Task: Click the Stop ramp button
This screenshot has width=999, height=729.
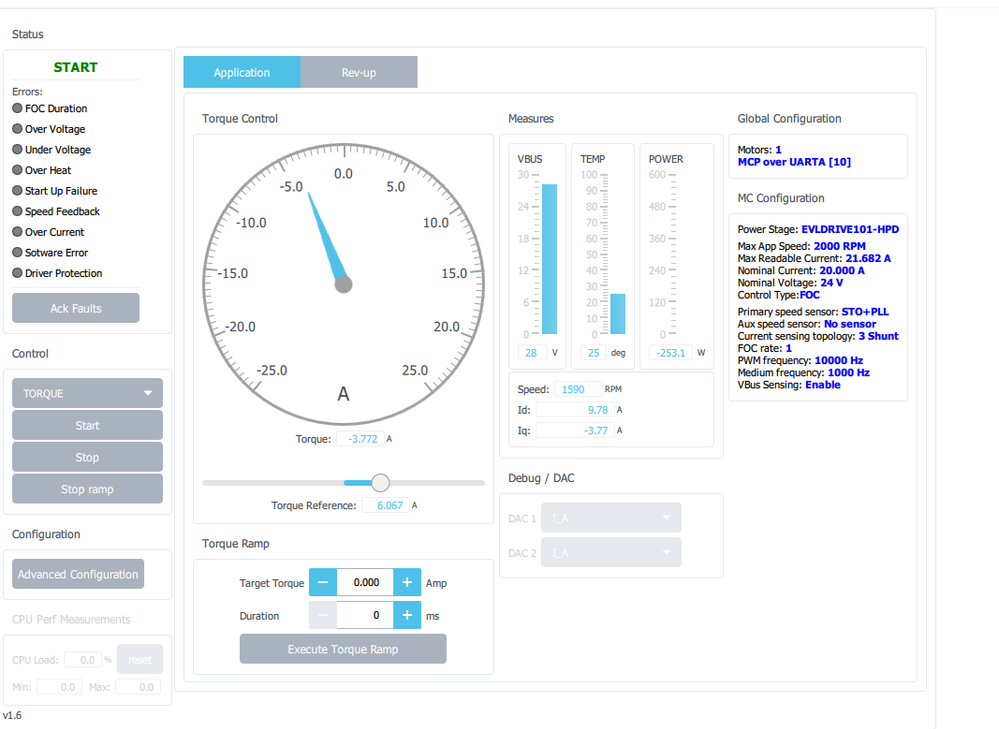Action: 87,489
